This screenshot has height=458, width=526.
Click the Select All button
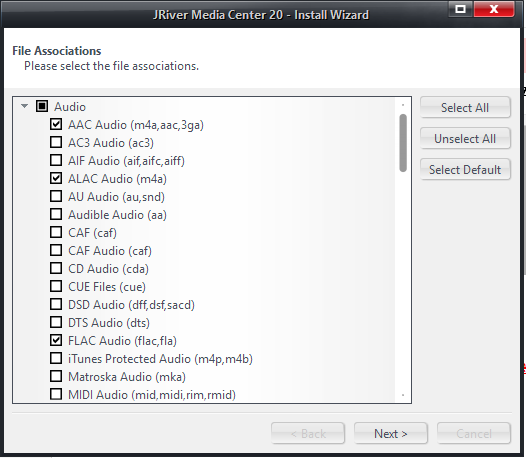point(465,108)
